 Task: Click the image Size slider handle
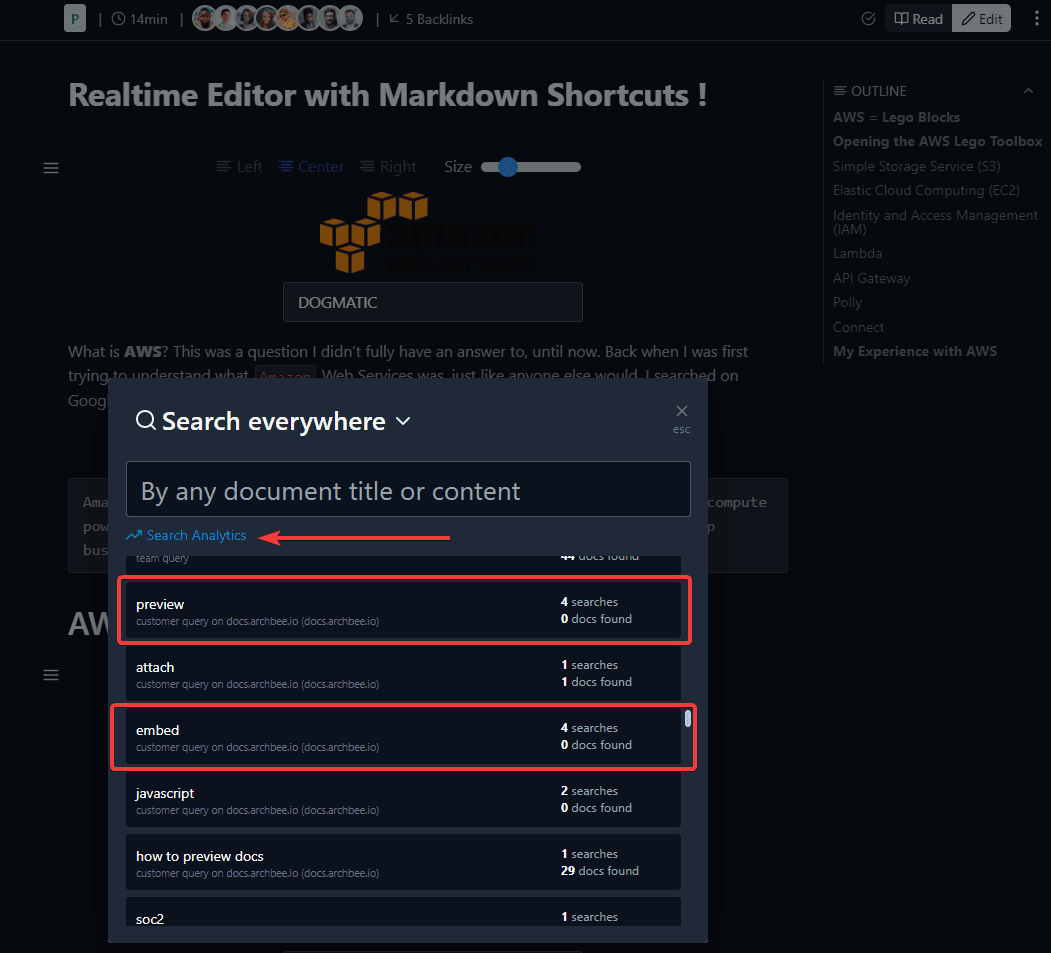[x=508, y=167]
